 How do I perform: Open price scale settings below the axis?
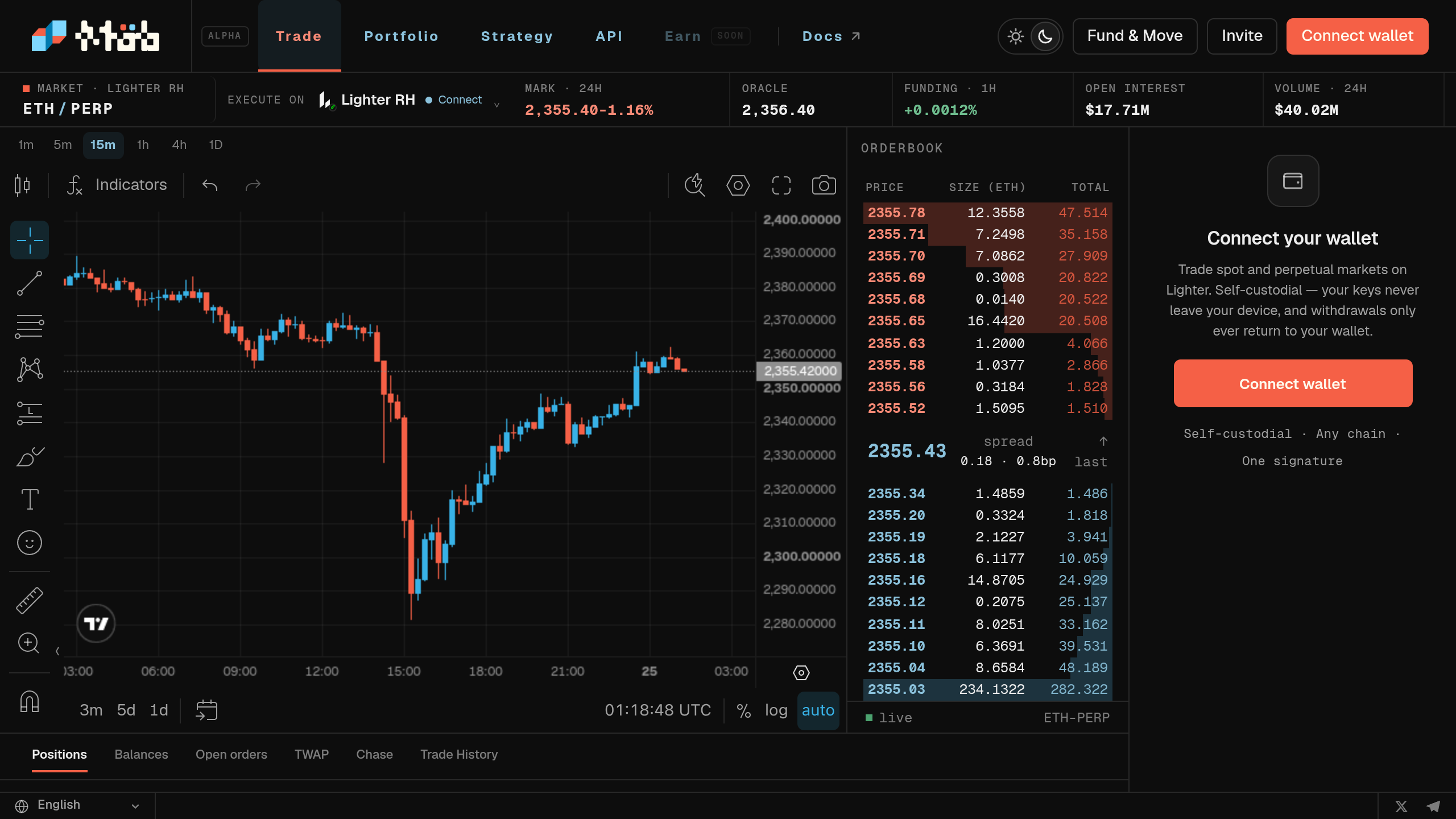point(801,673)
